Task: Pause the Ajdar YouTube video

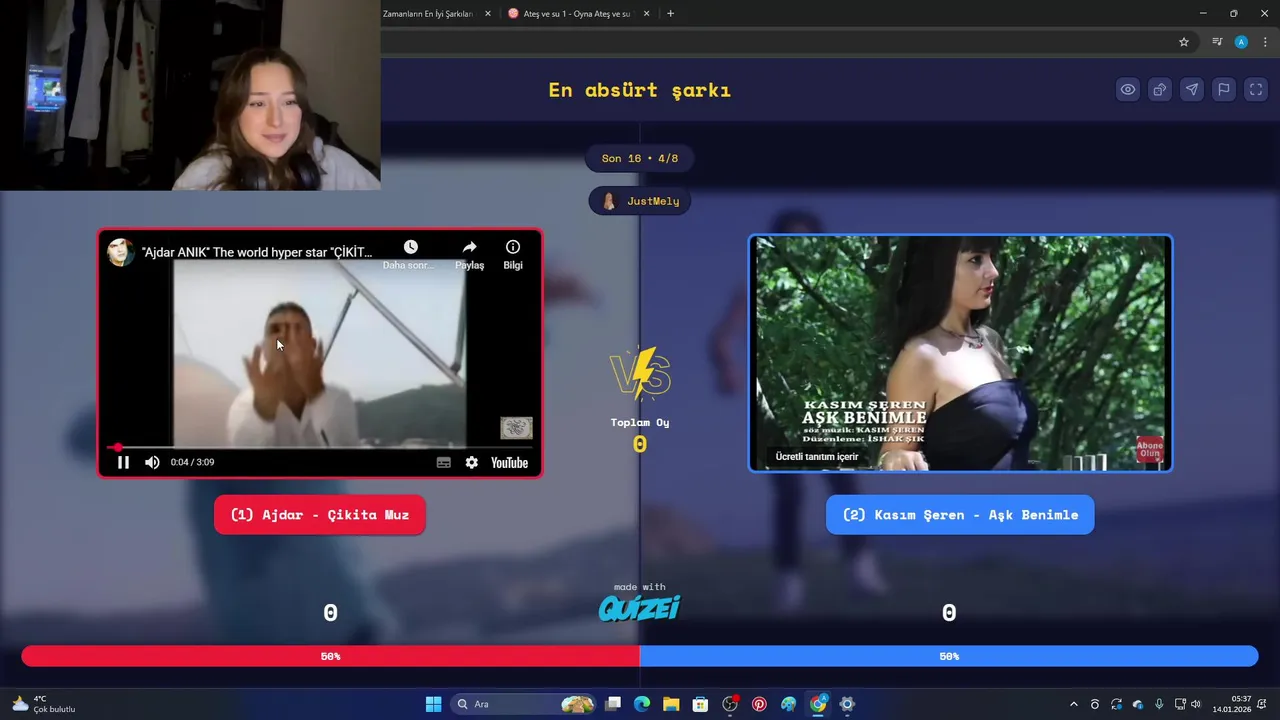Action: pyautogui.click(x=123, y=462)
